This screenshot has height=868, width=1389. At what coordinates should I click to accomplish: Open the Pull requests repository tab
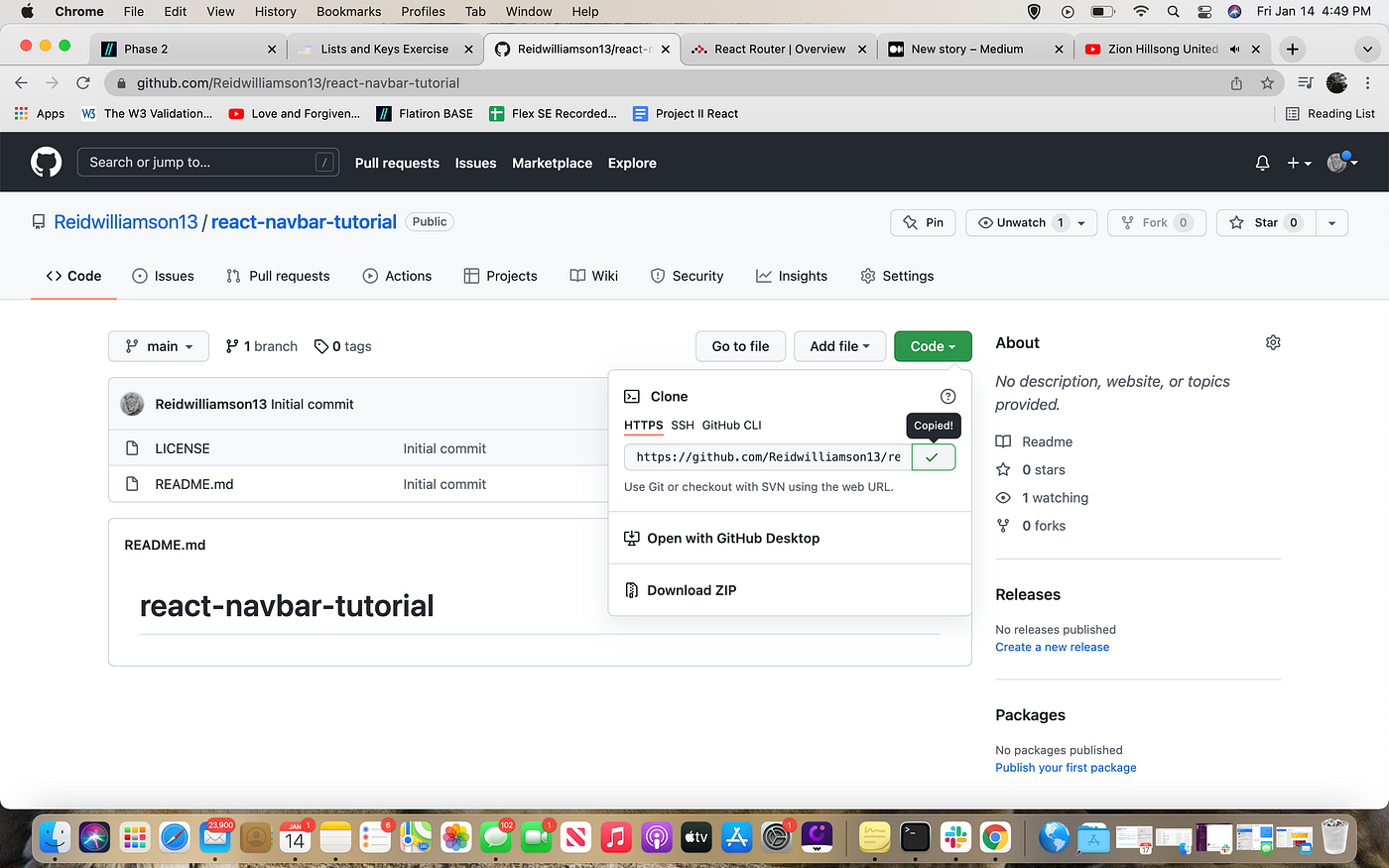[x=278, y=276]
